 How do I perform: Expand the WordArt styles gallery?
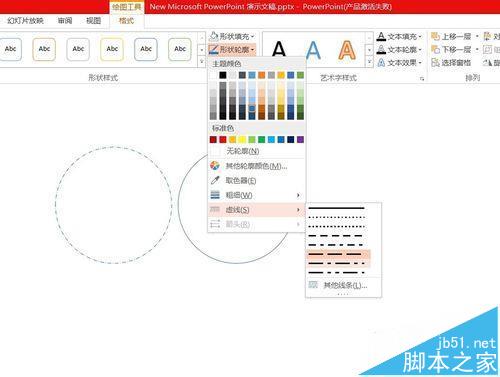pyautogui.click(x=369, y=62)
